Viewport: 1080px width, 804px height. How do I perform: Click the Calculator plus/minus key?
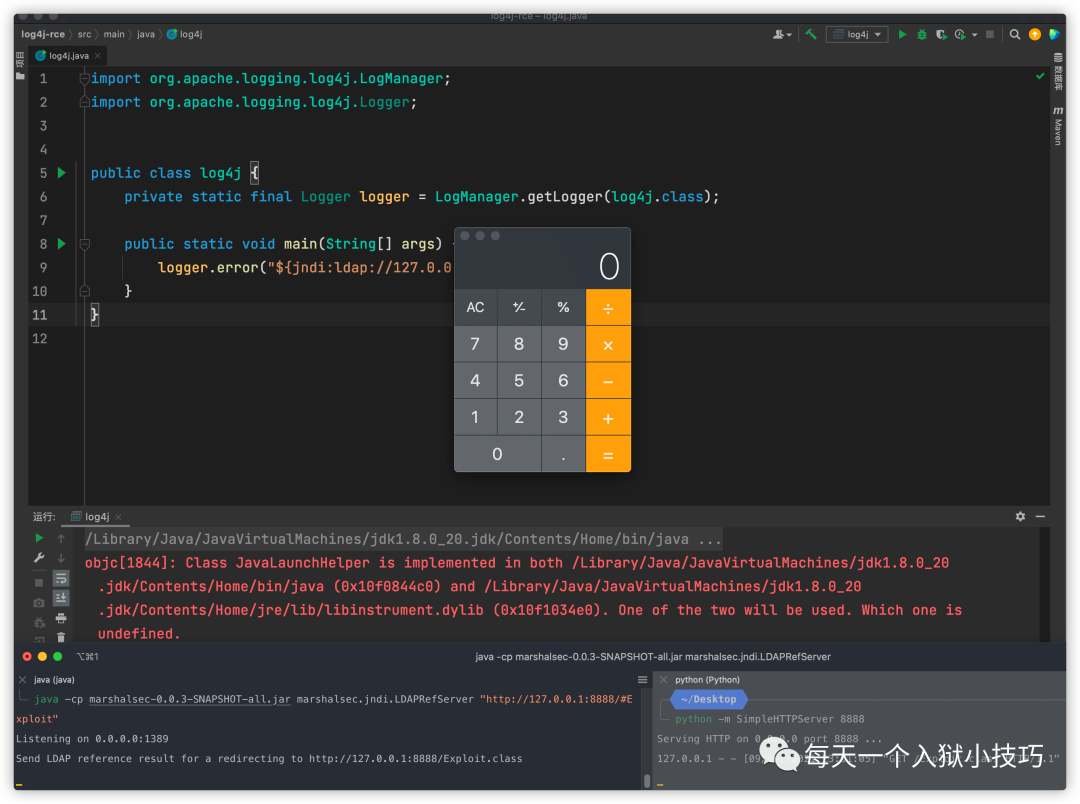[519, 307]
